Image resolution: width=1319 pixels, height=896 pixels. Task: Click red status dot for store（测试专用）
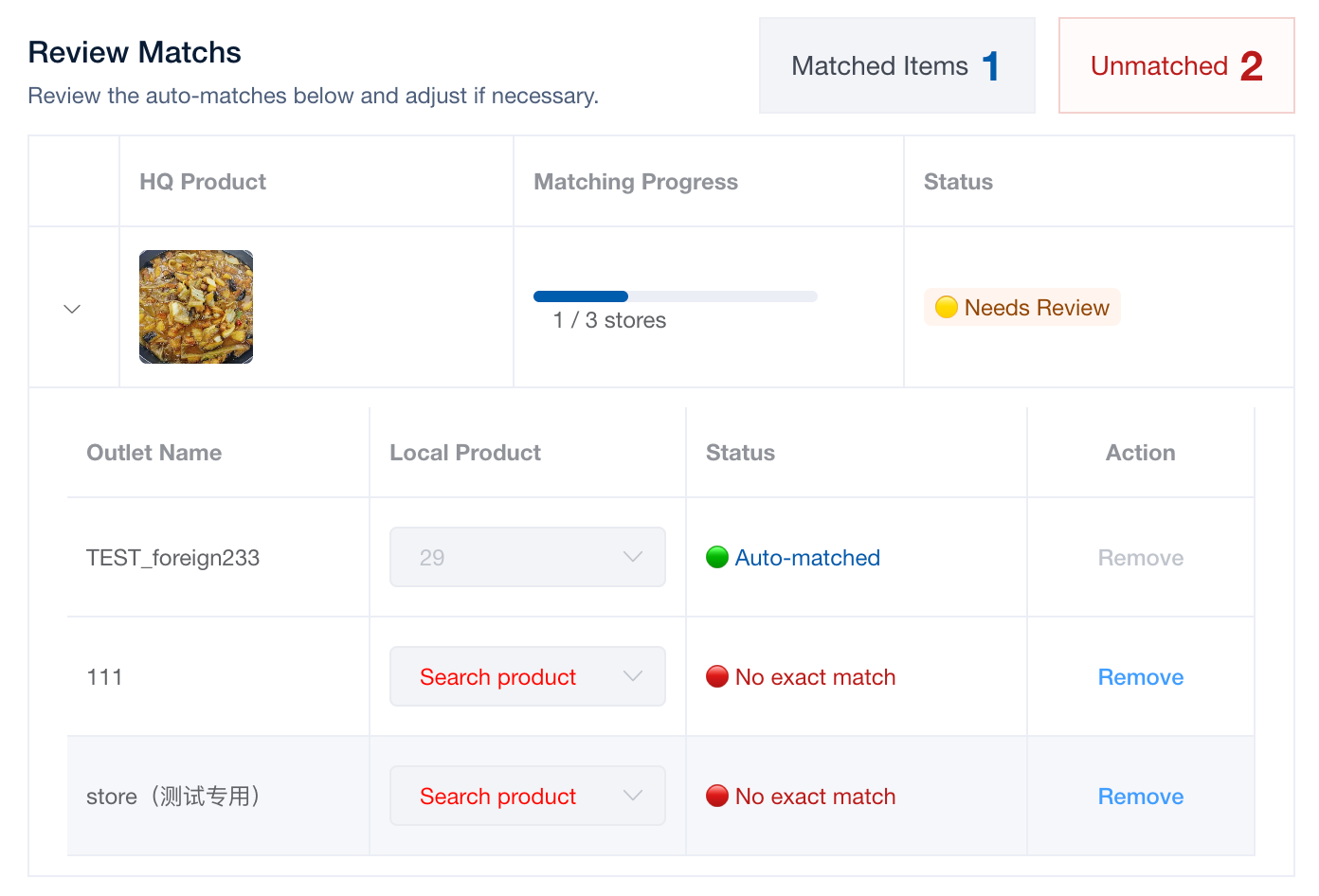[x=717, y=796]
